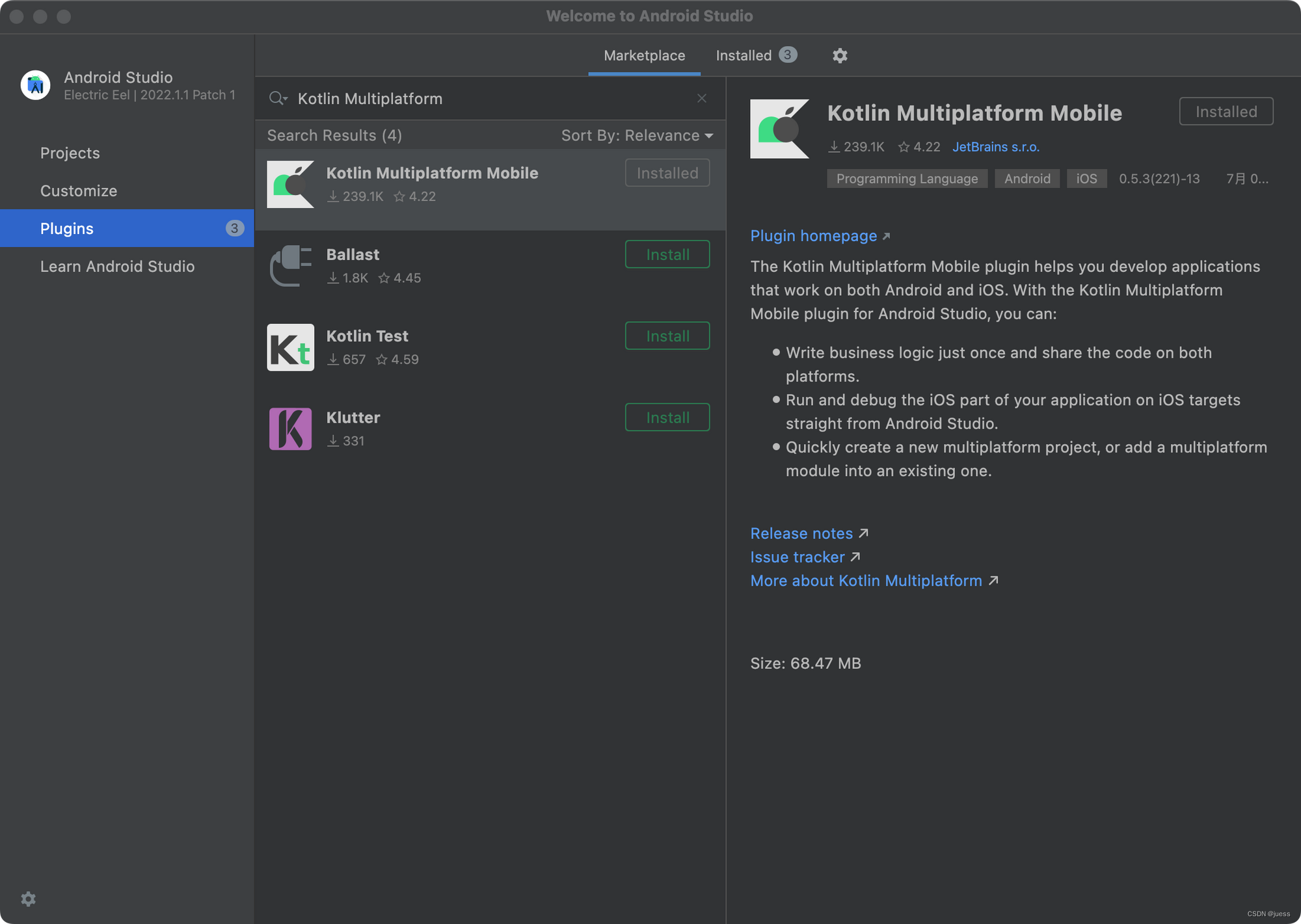Image resolution: width=1301 pixels, height=924 pixels.
Task: Click the Ballast plugin icon
Action: click(290, 265)
